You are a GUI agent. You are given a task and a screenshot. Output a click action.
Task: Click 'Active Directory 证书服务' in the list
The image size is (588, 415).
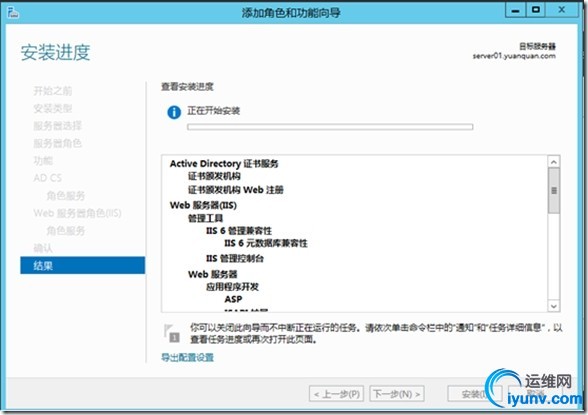[x=224, y=164]
